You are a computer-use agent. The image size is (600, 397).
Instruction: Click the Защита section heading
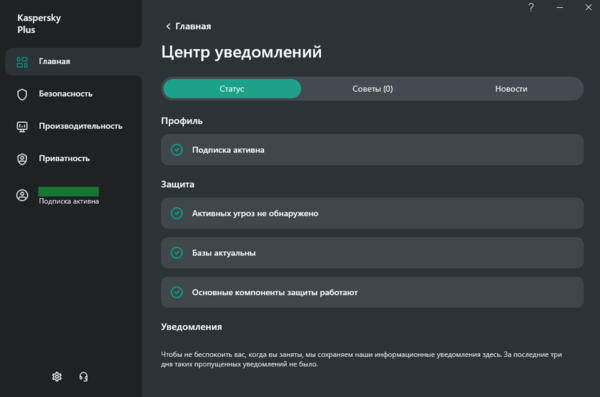pos(178,185)
